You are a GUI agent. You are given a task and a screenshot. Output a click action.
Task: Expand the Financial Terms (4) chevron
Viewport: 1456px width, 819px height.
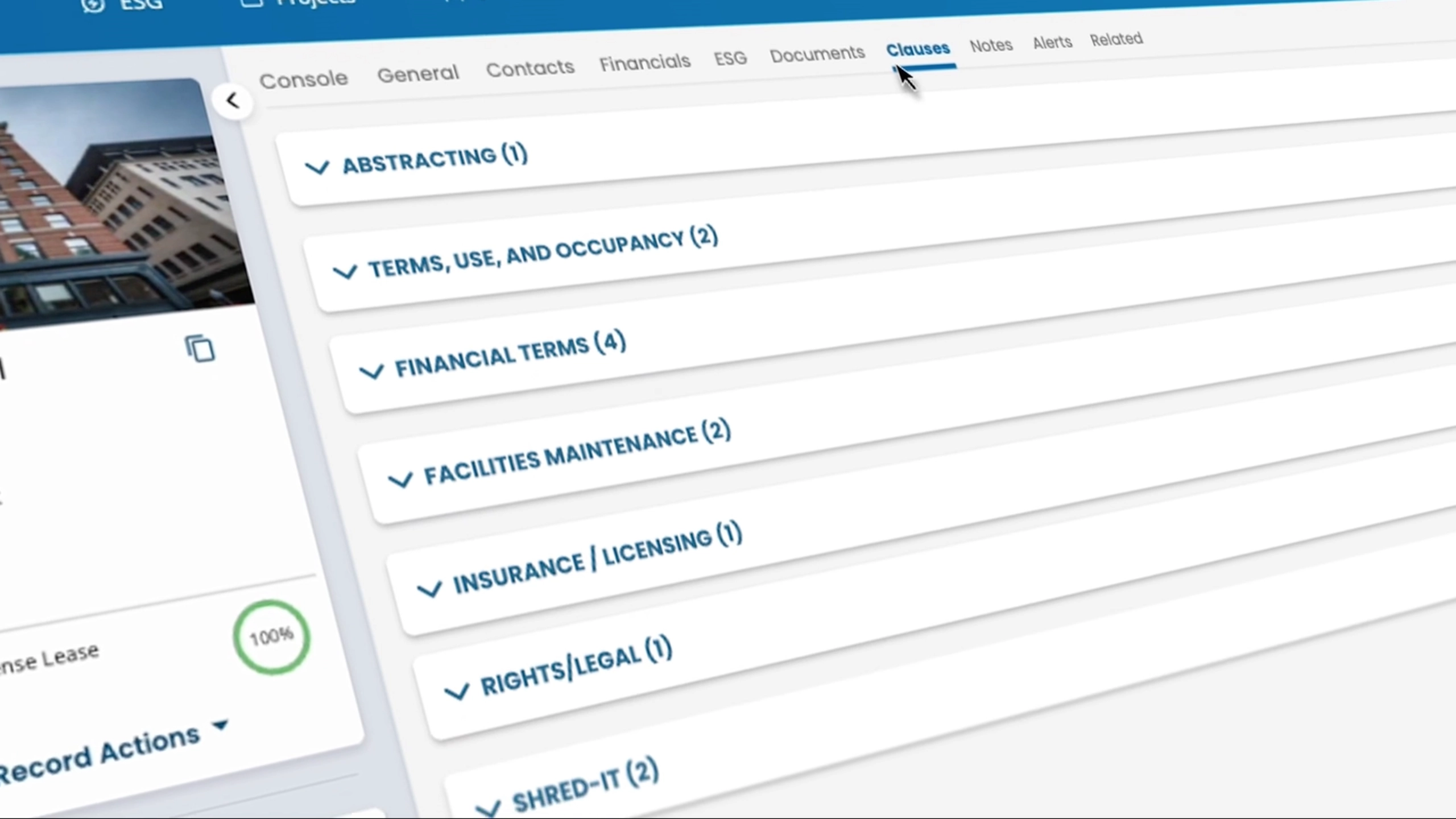[x=371, y=372]
